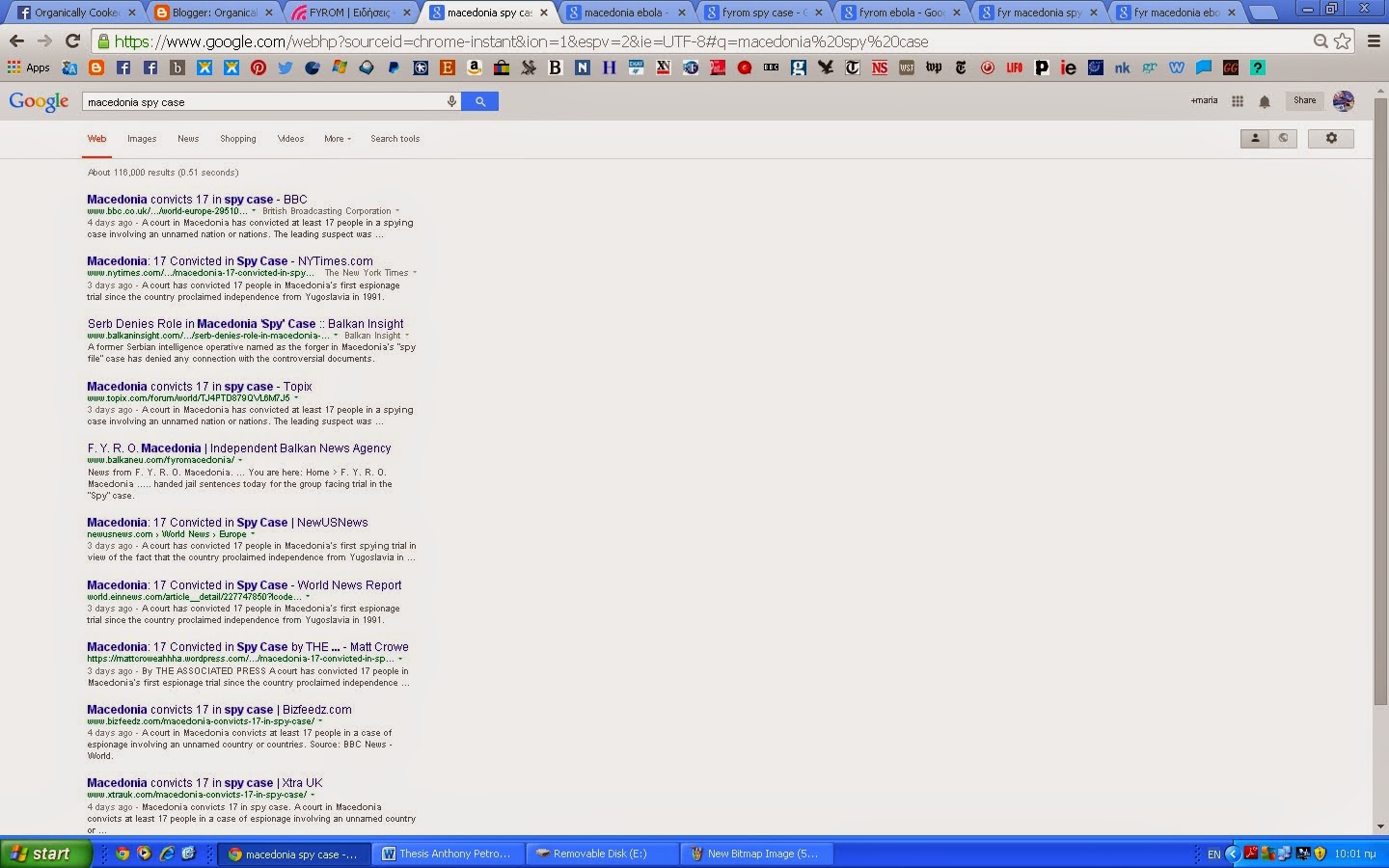Switch to global results with the globe toggle
Image resolution: width=1389 pixels, height=868 pixels.
(x=1283, y=138)
